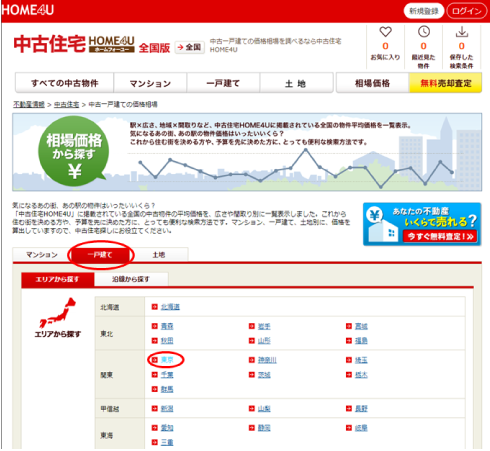Select the エリアから探す search tab
Screen dimensions: 490x451
tap(58, 279)
